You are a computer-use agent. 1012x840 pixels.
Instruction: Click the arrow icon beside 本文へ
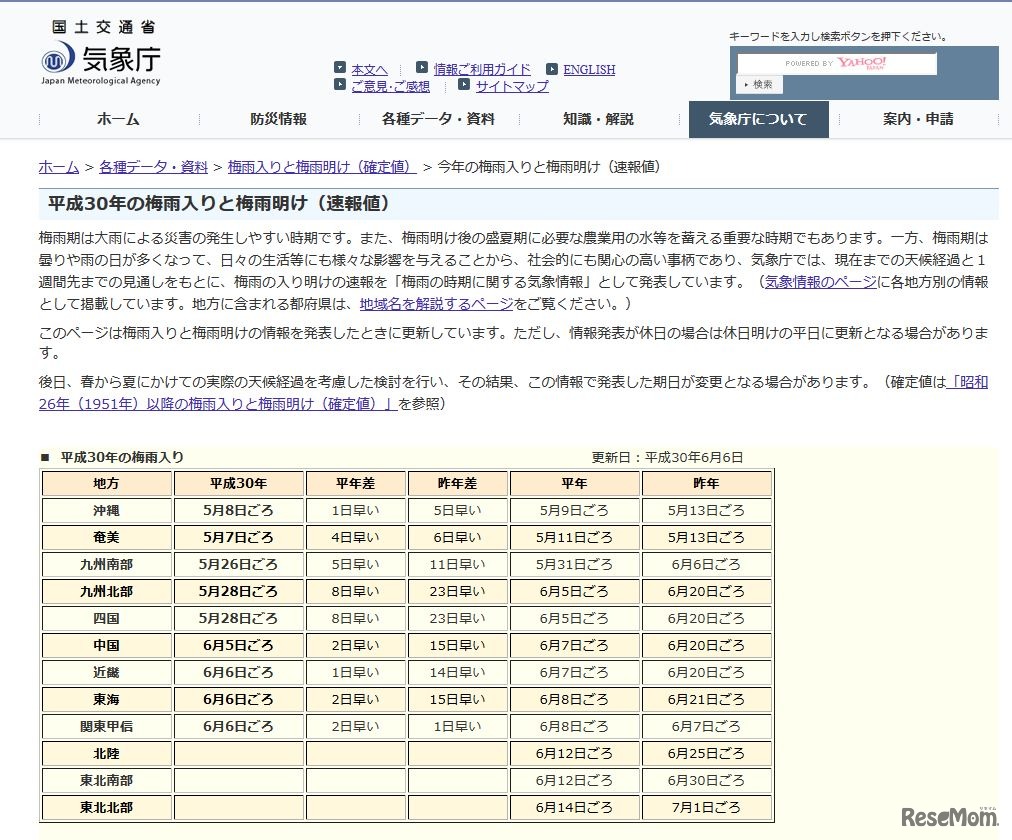point(340,67)
